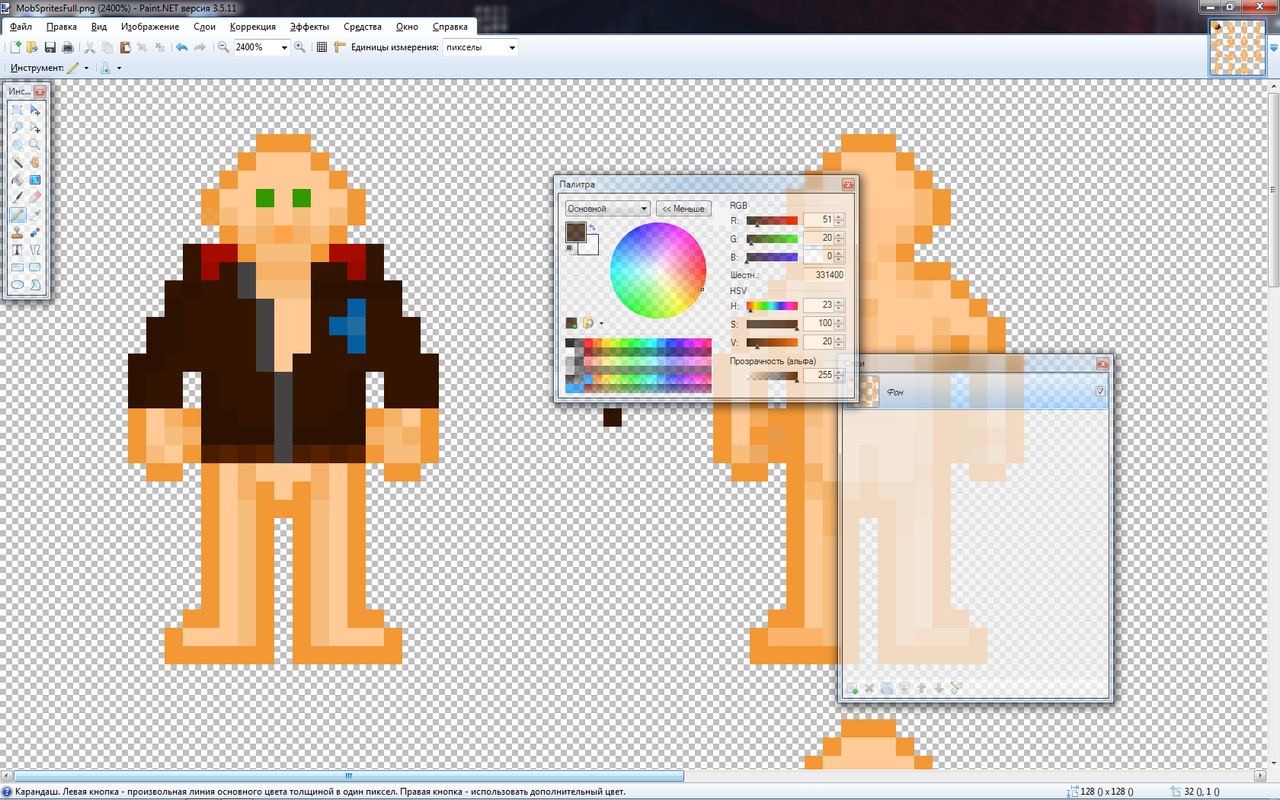Click the New image toolbar icon

(x=16, y=47)
